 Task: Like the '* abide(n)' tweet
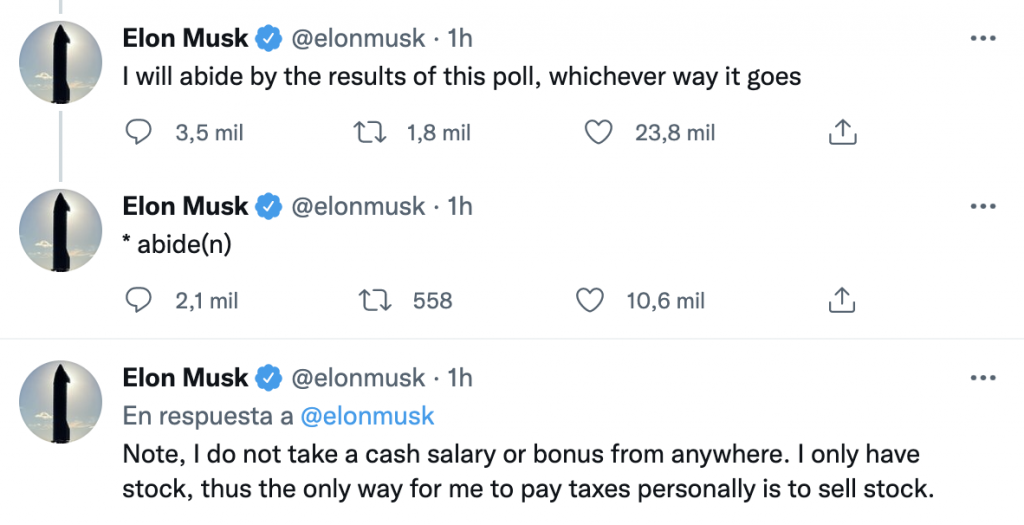point(592,300)
